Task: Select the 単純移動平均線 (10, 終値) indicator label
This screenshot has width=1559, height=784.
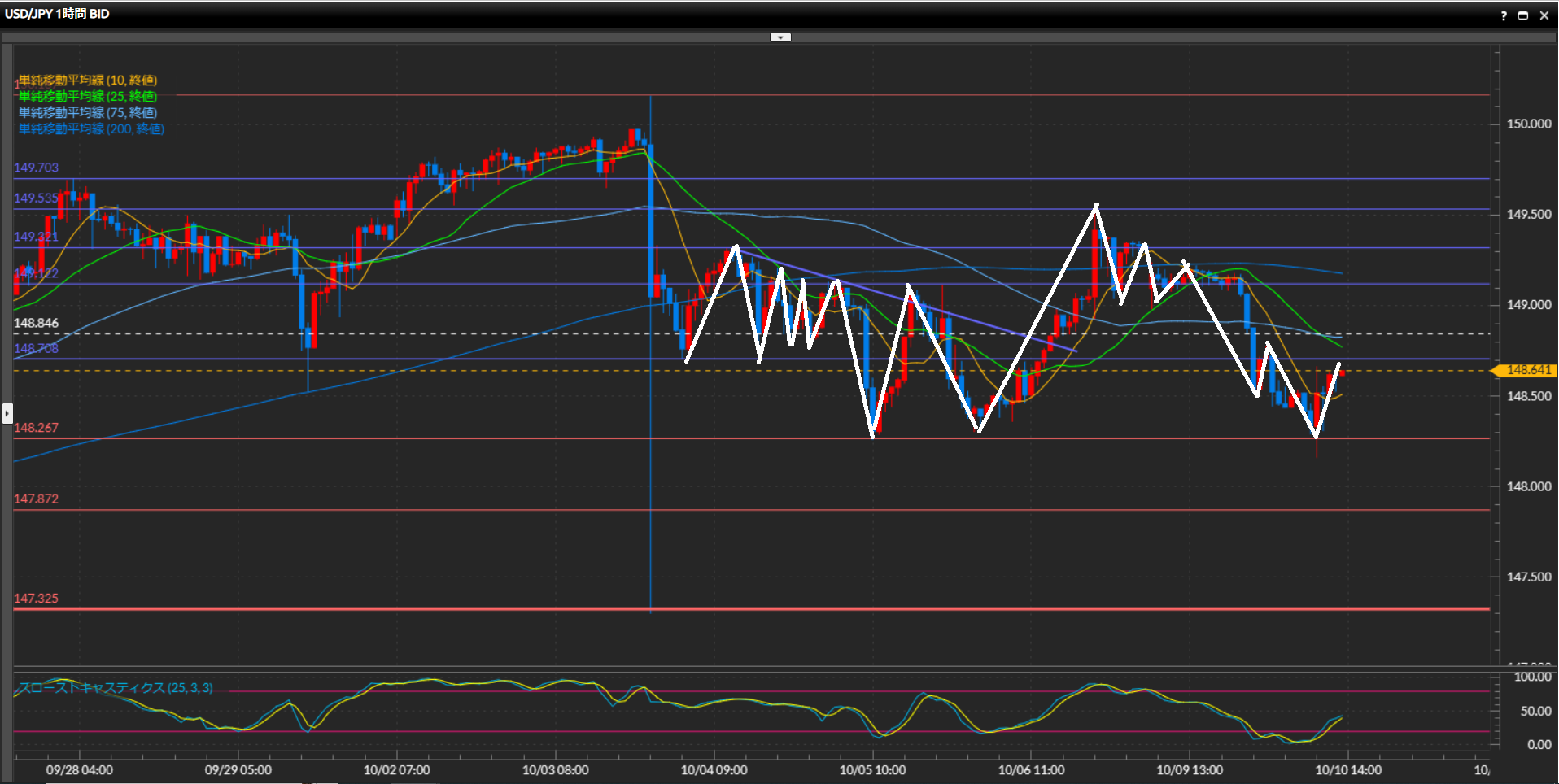Action: tap(88, 81)
